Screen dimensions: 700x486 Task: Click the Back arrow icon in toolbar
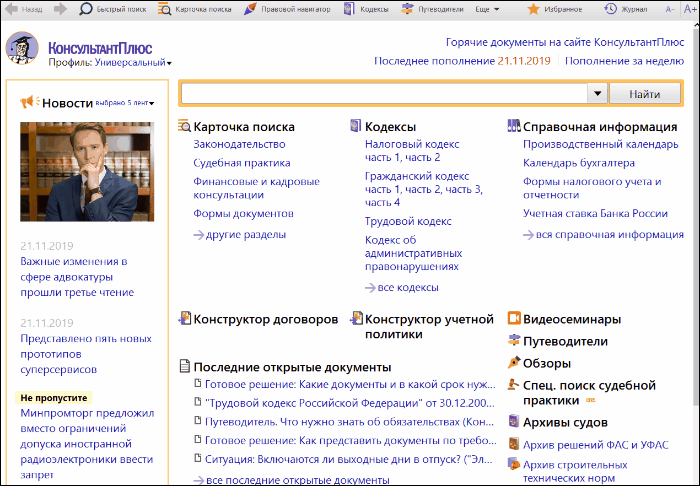tap(11, 9)
